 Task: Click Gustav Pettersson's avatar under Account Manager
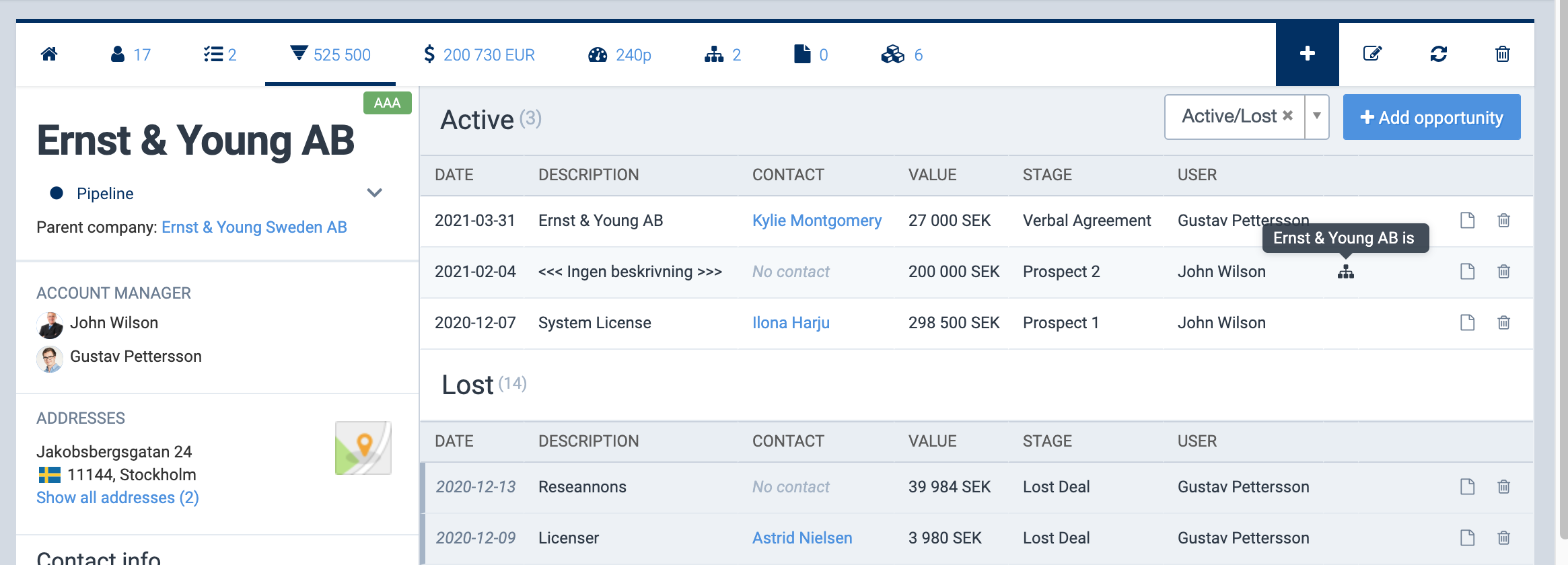coord(50,359)
